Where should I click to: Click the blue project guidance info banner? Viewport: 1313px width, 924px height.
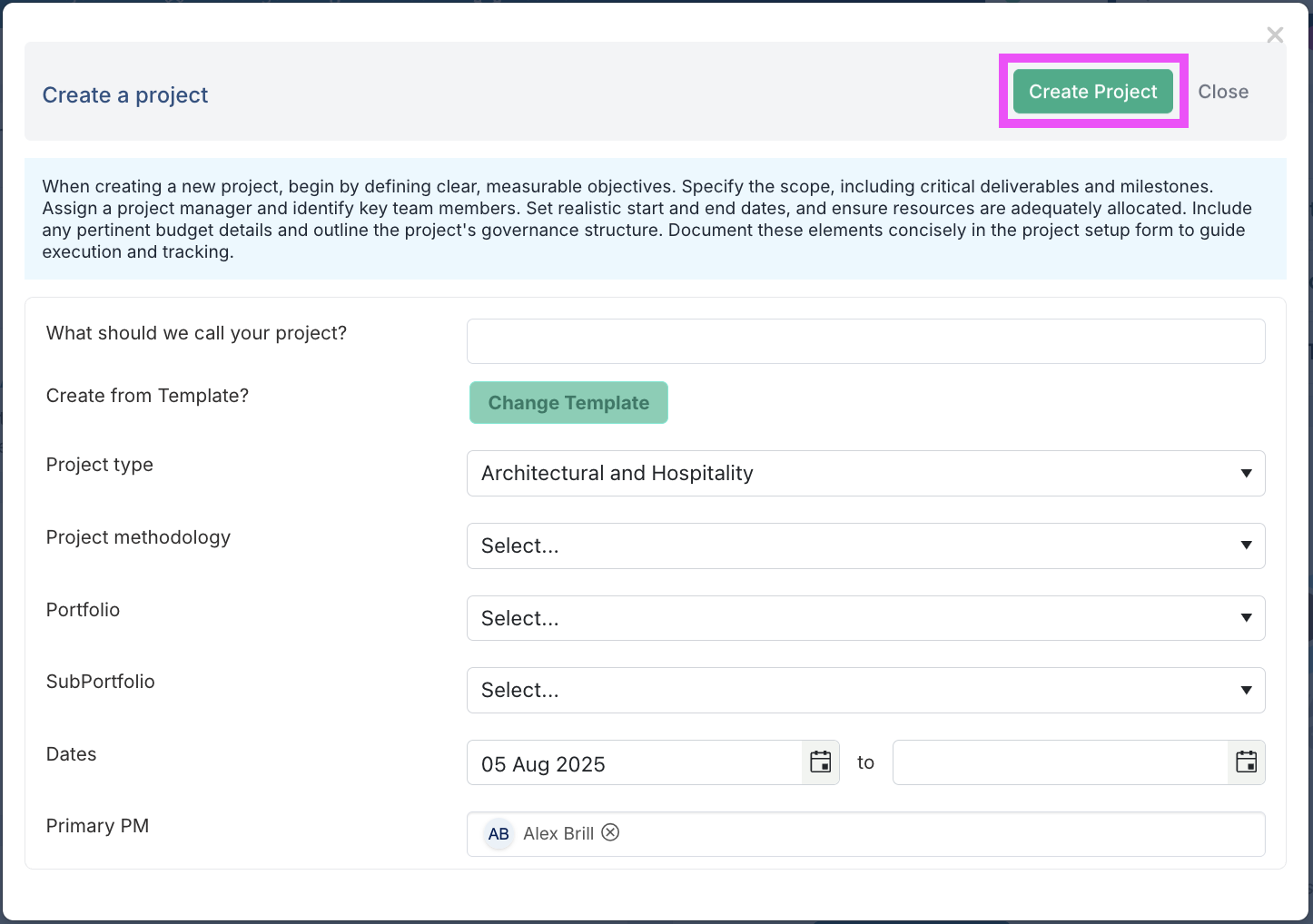(x=654, y=219)
